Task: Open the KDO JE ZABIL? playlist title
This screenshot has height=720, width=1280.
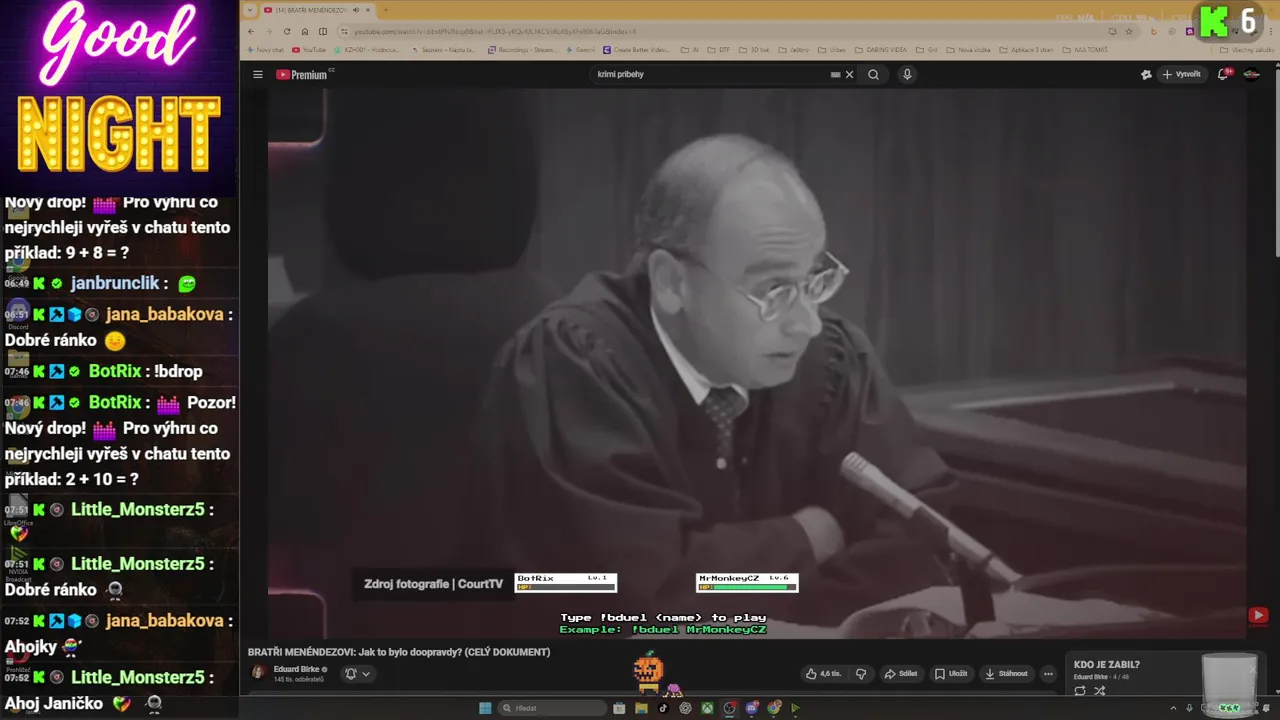Action: coord(1106,665)
